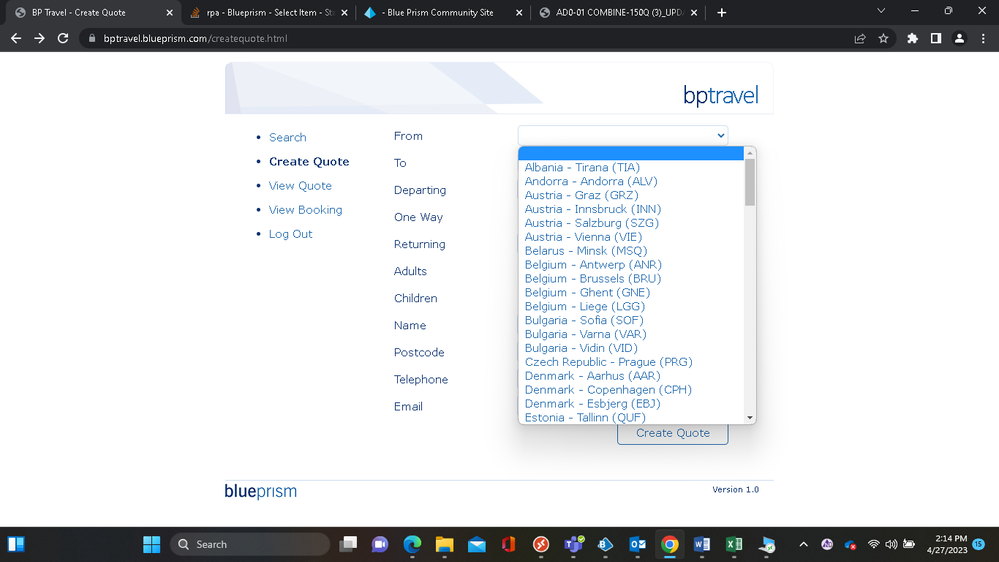Choose Belarus - Minsk (MSQ)
999x562 pixels.
631,250
